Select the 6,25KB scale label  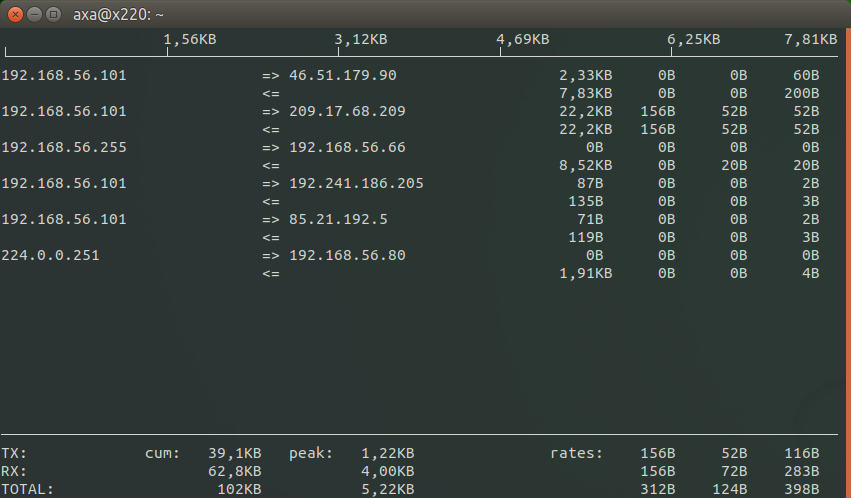pos(694,40)
